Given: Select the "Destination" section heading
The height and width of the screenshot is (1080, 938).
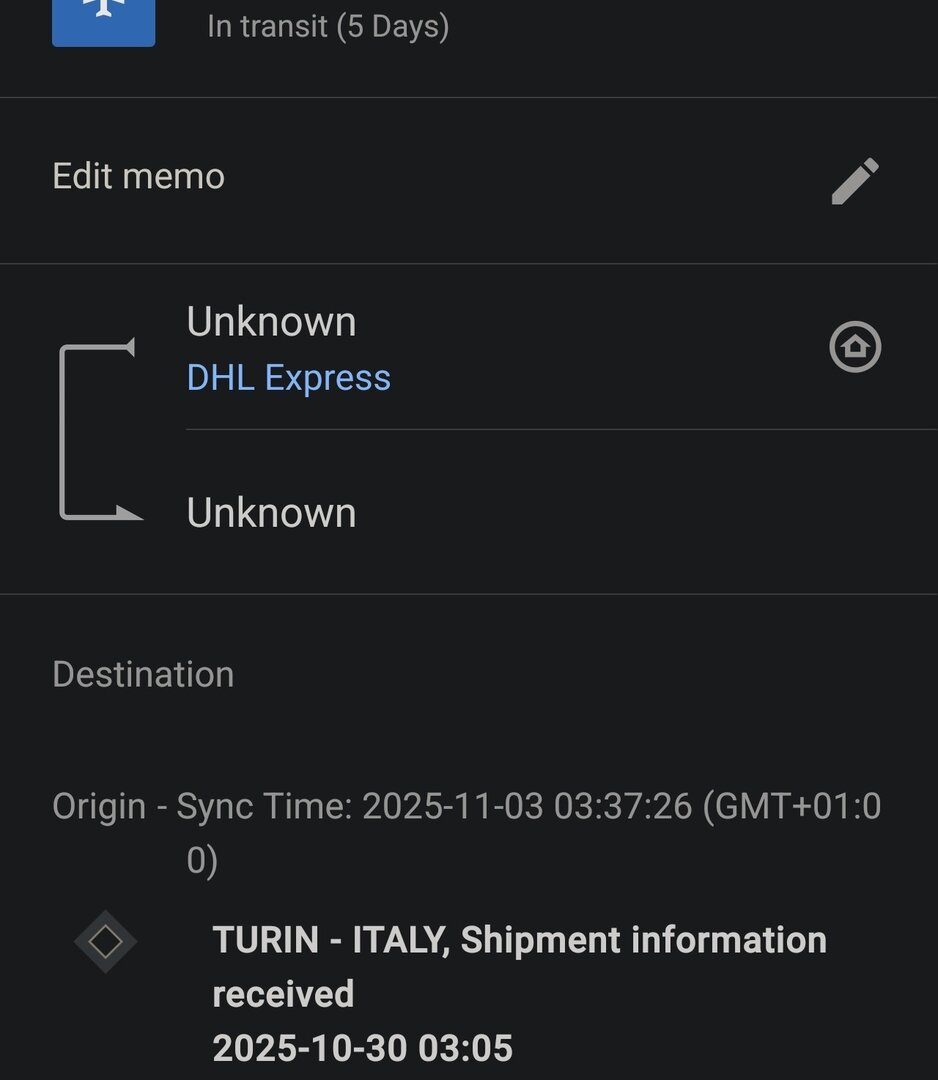Looking at the screenshot, I should pos(143,674).
